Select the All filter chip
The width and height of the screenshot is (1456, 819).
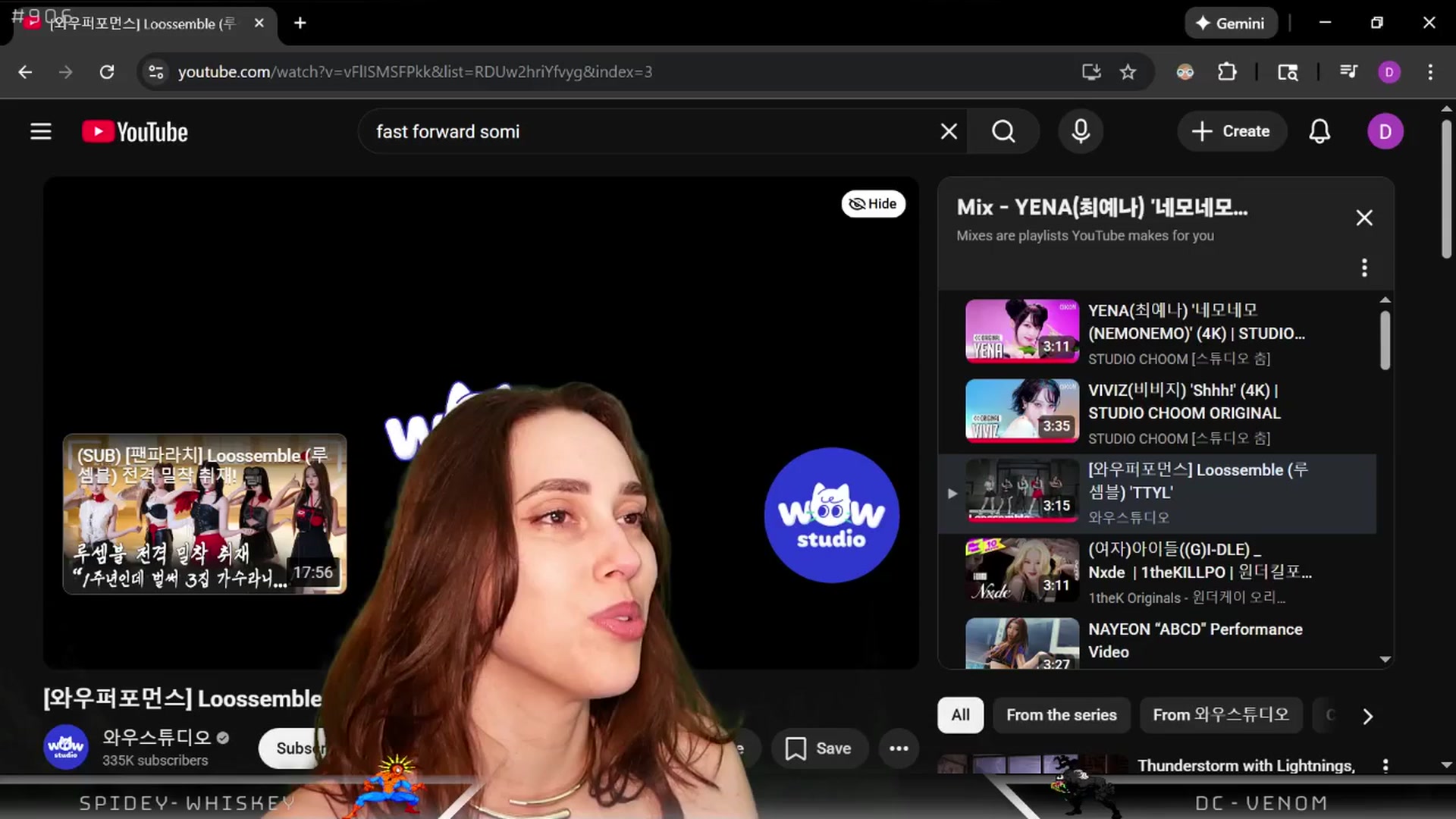pyautogui.click(x=960, y=715)
